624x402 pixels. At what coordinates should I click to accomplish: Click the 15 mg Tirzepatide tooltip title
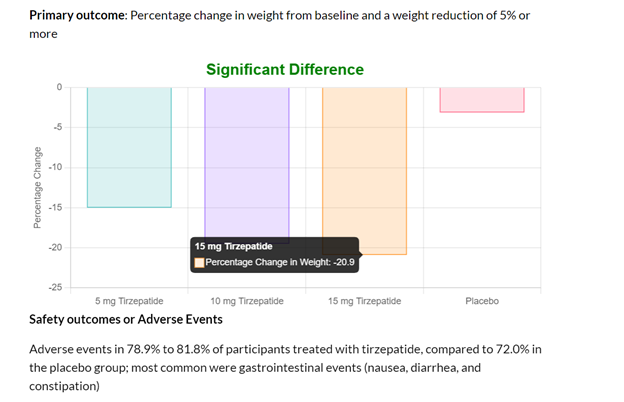[234, 246]
